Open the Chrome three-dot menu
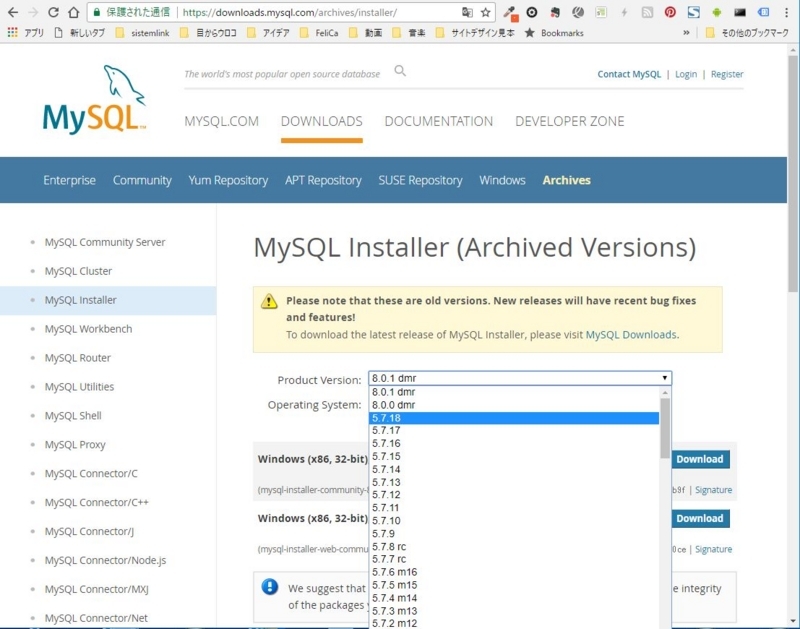 point(786,12)
